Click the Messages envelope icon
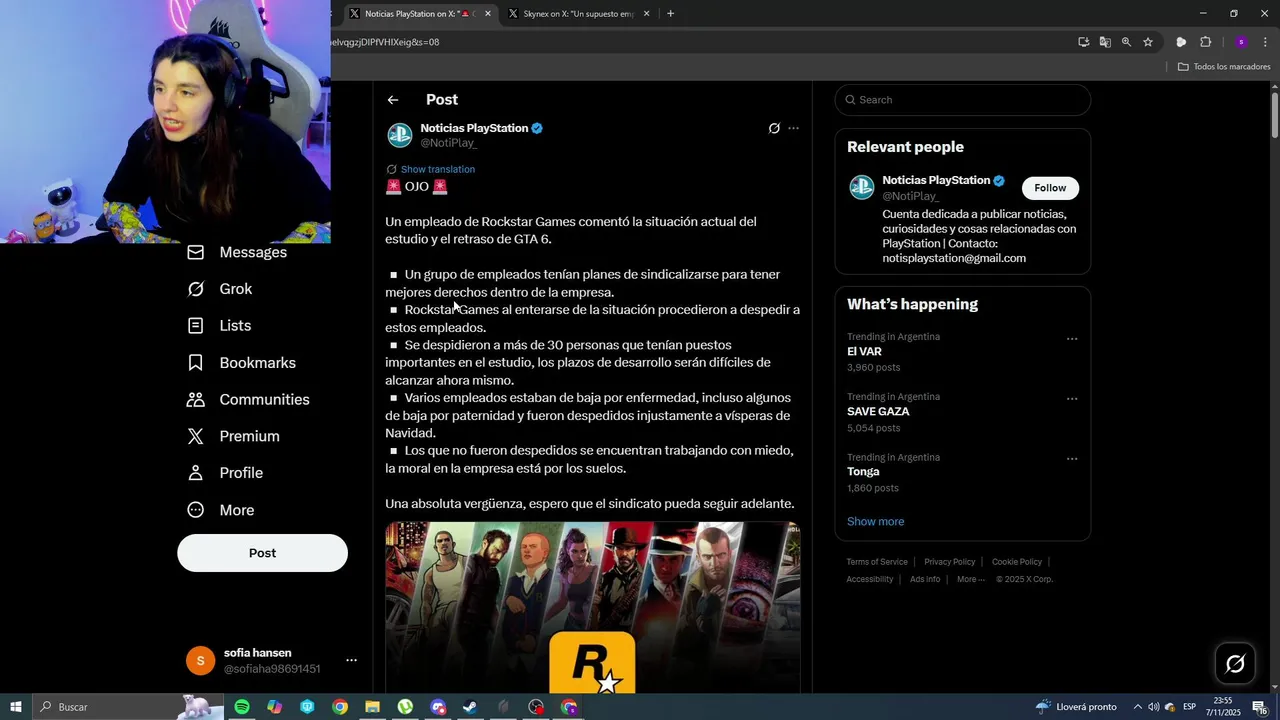This screenshot has height=720, width=1280. pyautogui.click(x=196, y=252)
